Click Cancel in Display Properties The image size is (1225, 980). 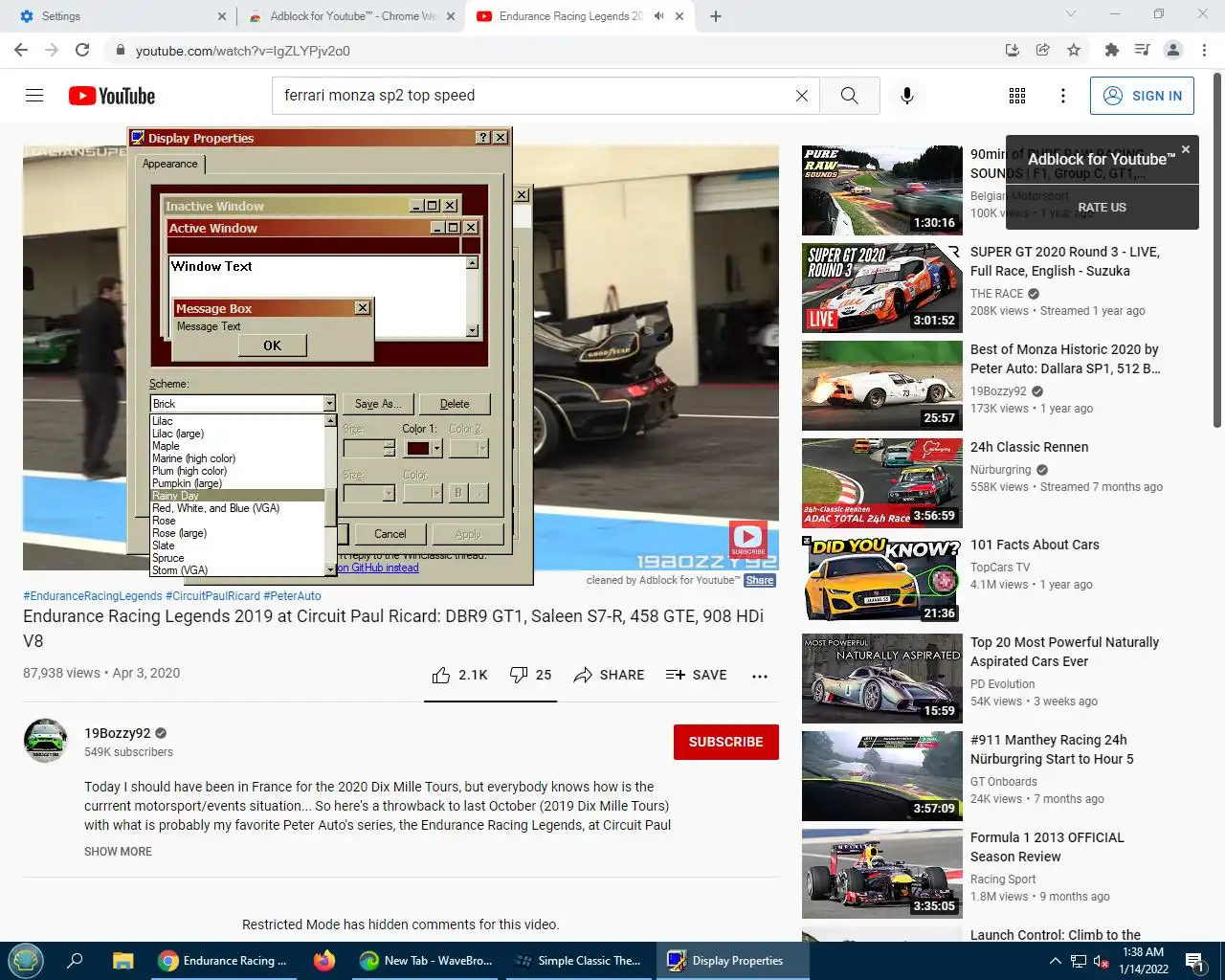(390, 534)
